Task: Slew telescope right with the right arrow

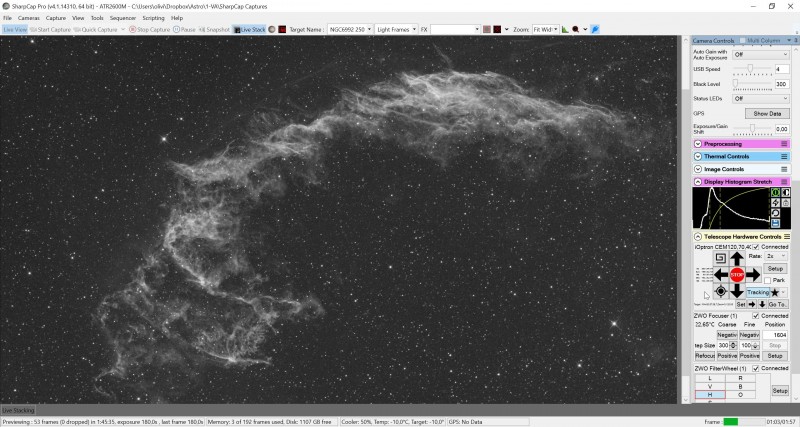Action: (x=753, y=275)
